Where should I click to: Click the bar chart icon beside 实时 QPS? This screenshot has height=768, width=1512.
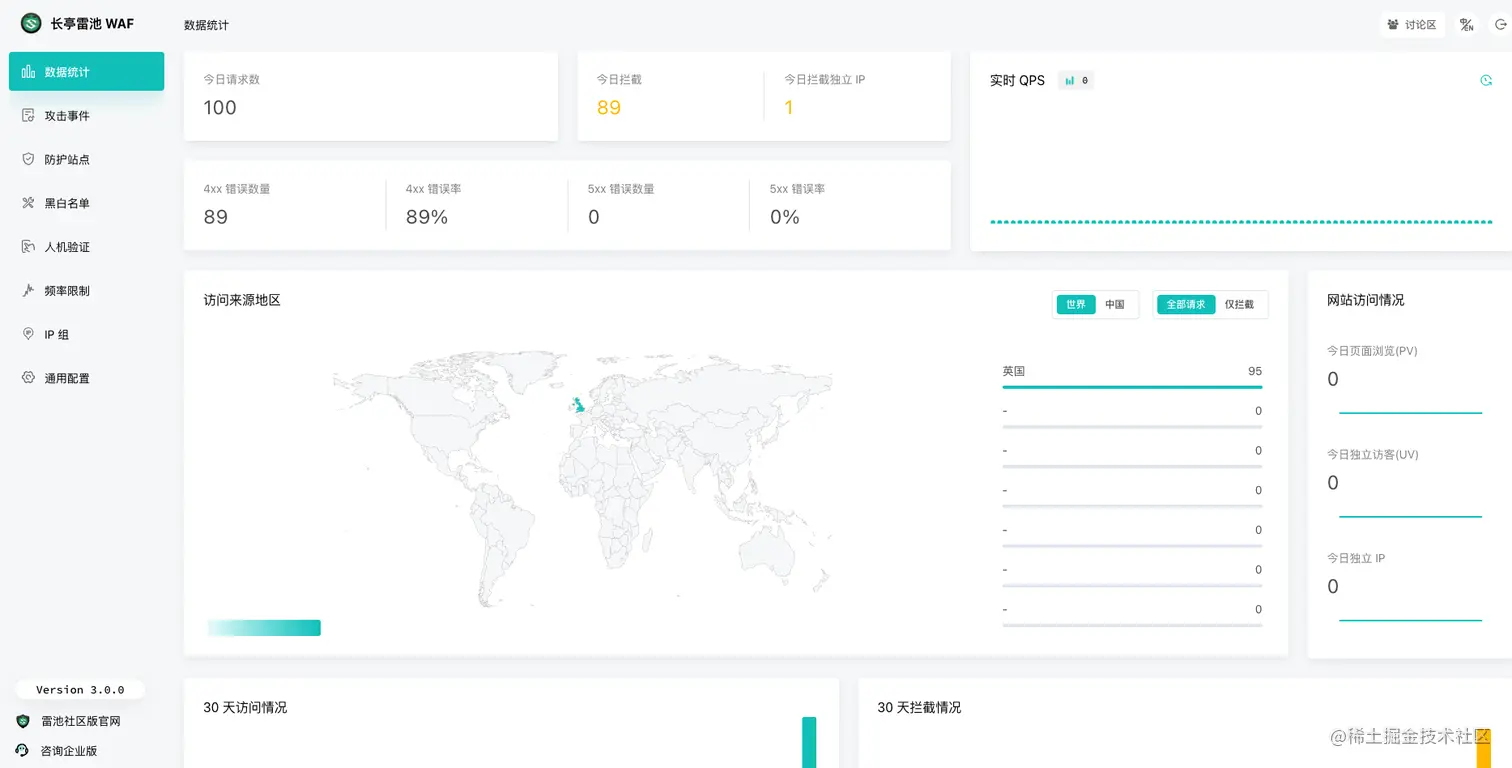[1070, 80]
